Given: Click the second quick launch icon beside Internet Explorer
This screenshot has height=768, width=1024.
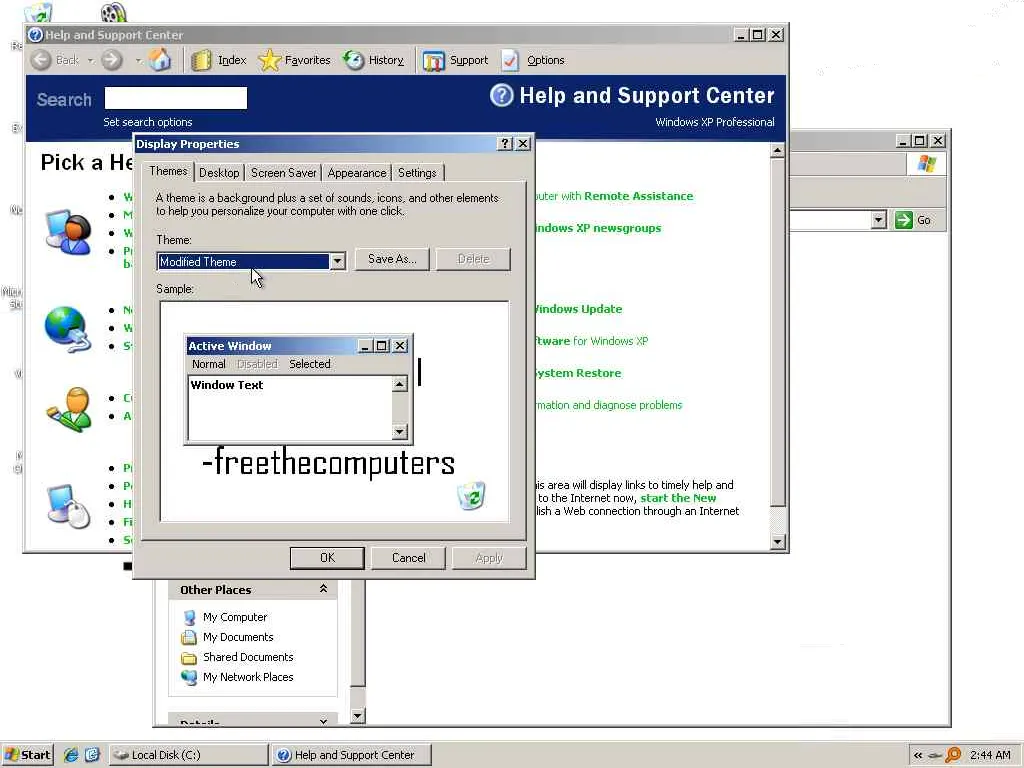Looking at the screenshot, I should pyautogui.click(x=92, y=755).
